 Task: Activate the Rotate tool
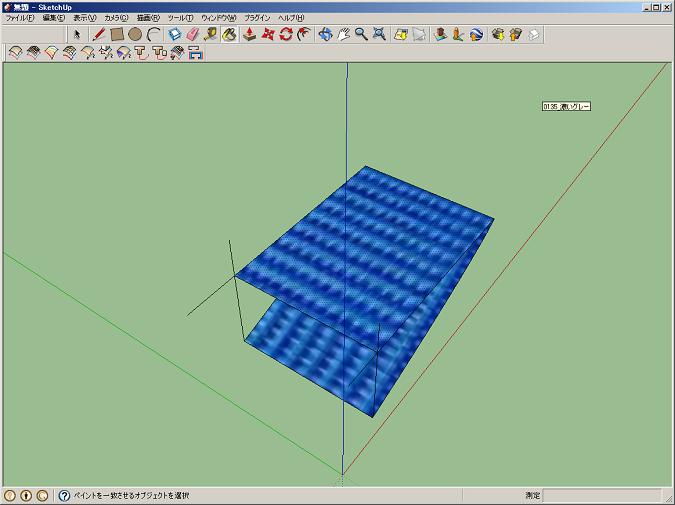pos(286,34)
